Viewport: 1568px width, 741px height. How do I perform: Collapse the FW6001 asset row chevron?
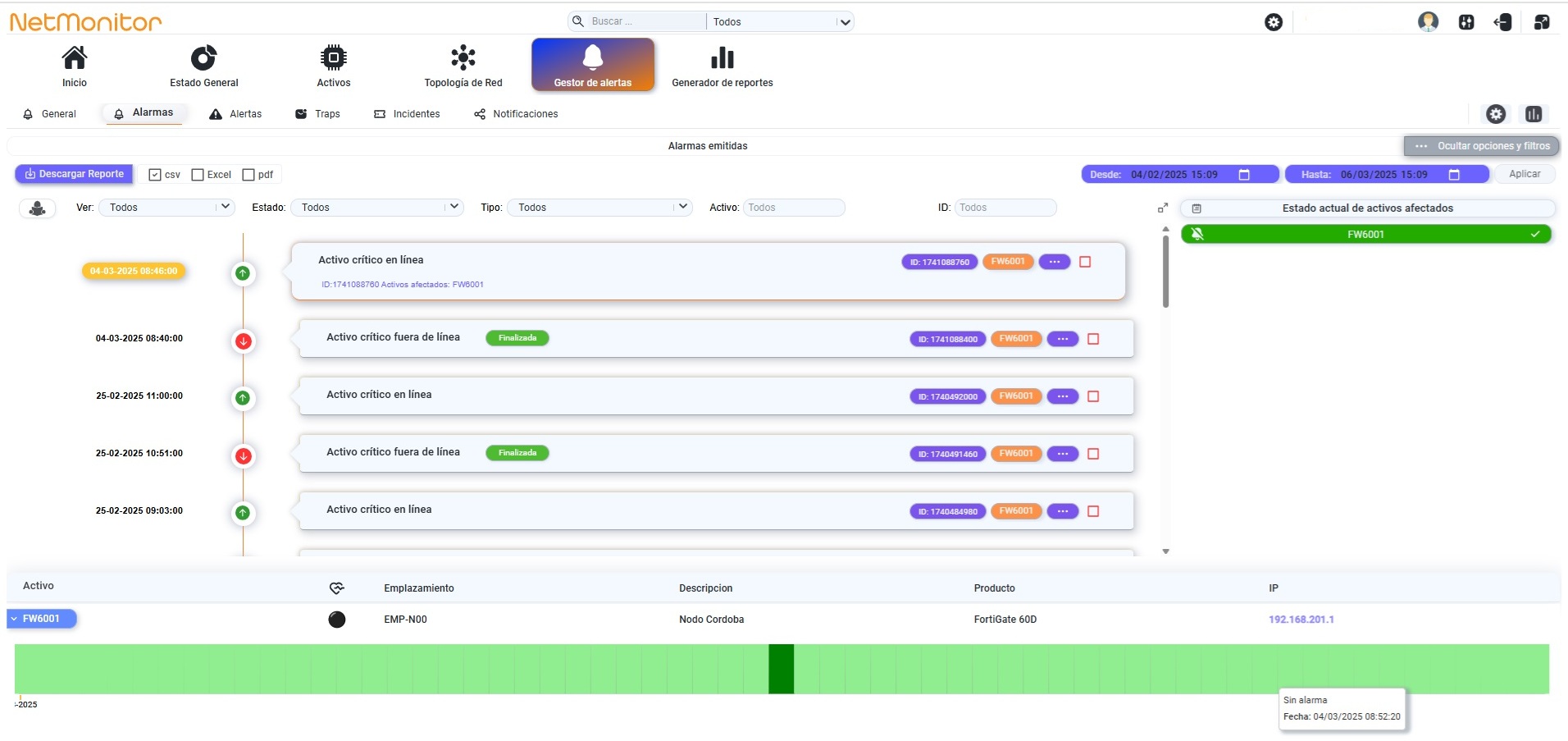pos(14,619)
